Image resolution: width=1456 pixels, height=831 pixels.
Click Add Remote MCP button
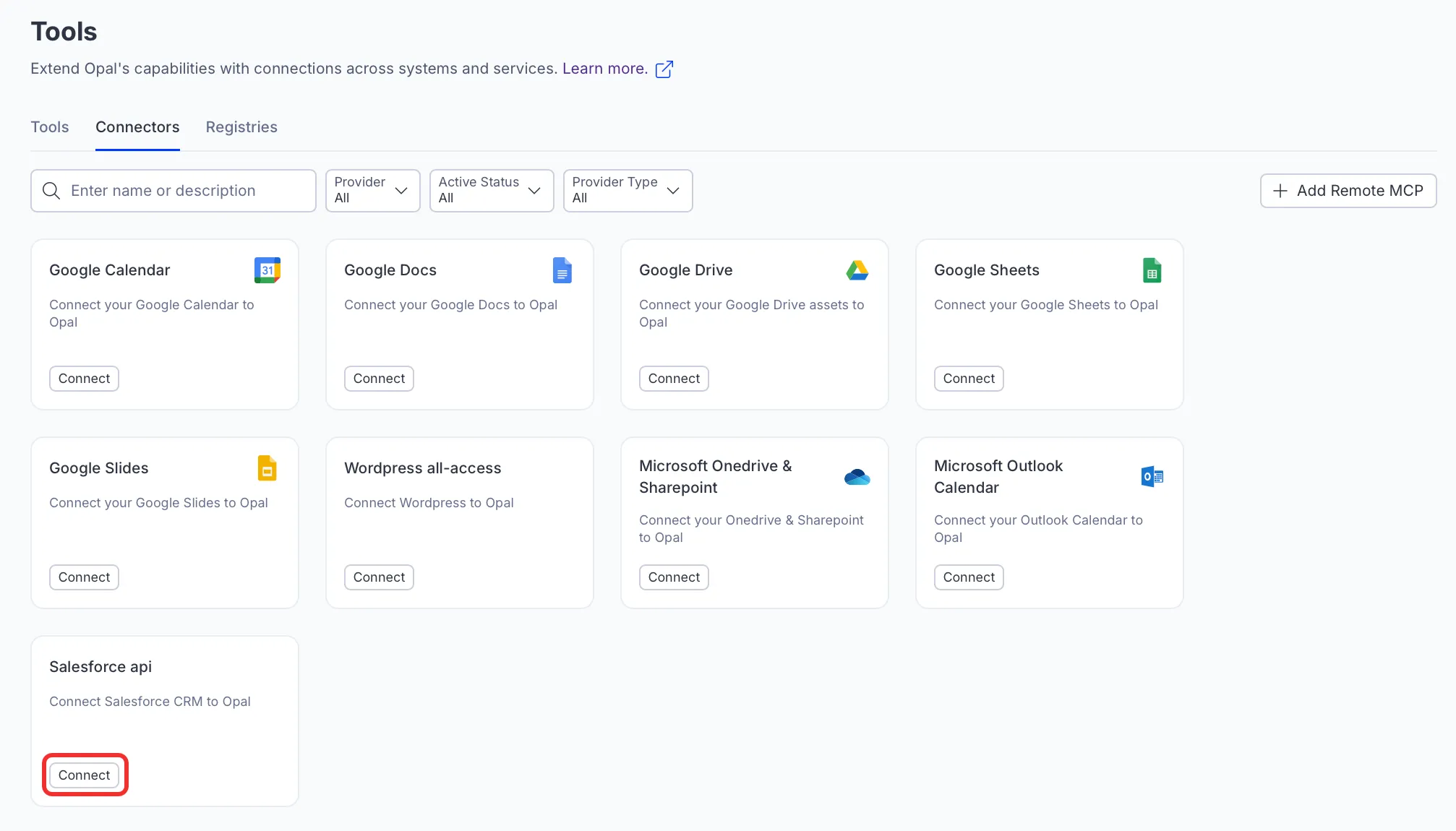(x=1348, y=191)
